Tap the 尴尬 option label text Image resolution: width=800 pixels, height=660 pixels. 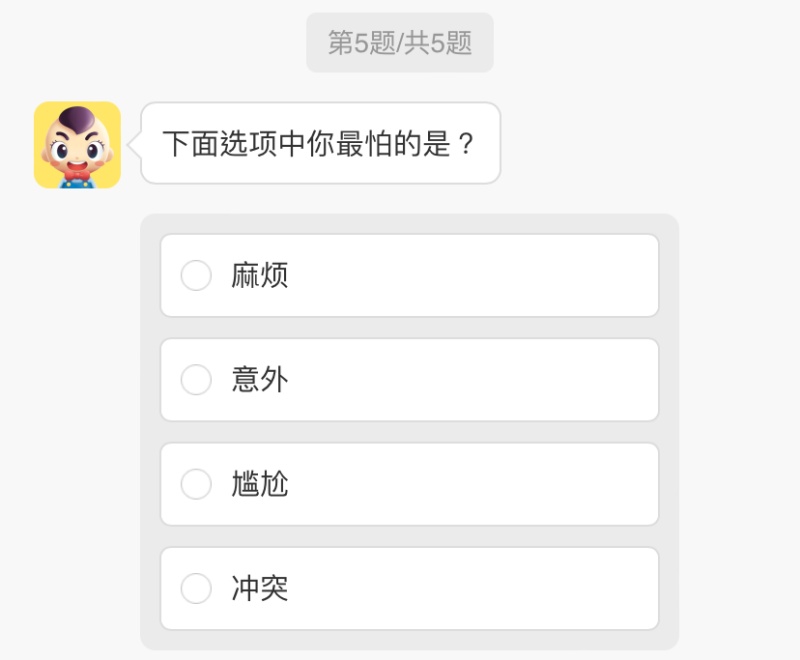[260, 484]
